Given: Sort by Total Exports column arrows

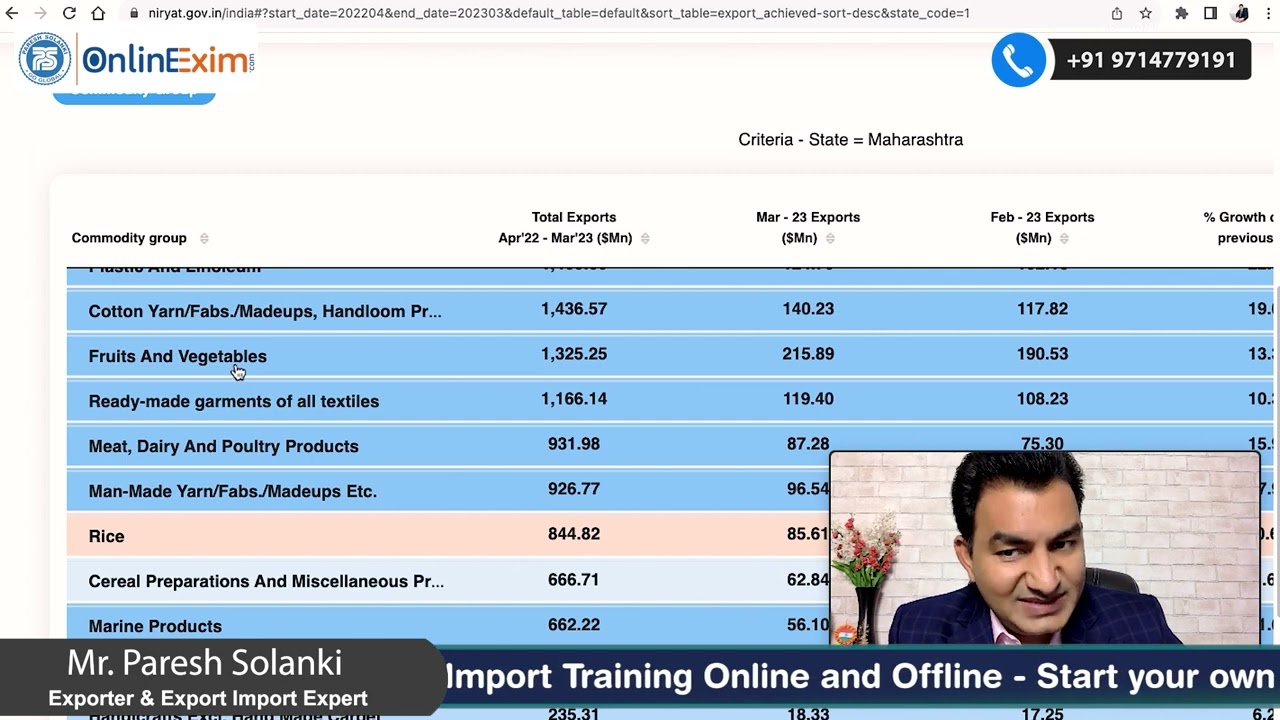Looking at the screenshot, I should [x=645, y=238].
